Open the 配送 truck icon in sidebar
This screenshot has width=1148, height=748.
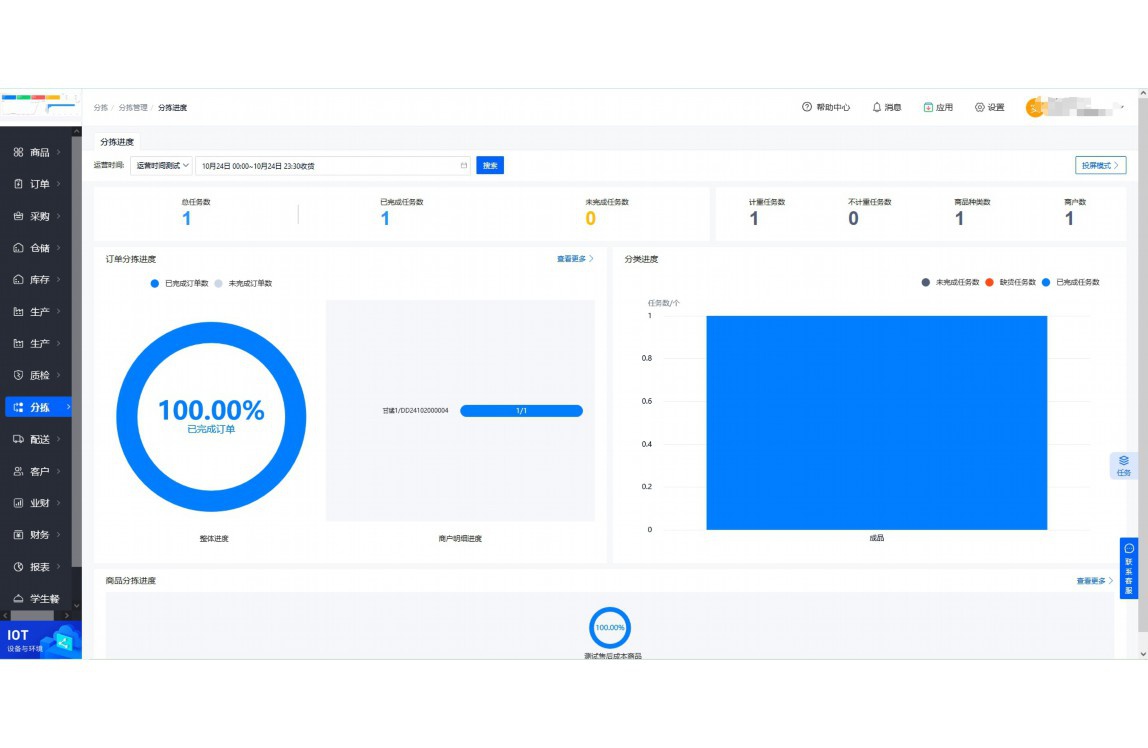pyautogui.click(x=19, y=439)
